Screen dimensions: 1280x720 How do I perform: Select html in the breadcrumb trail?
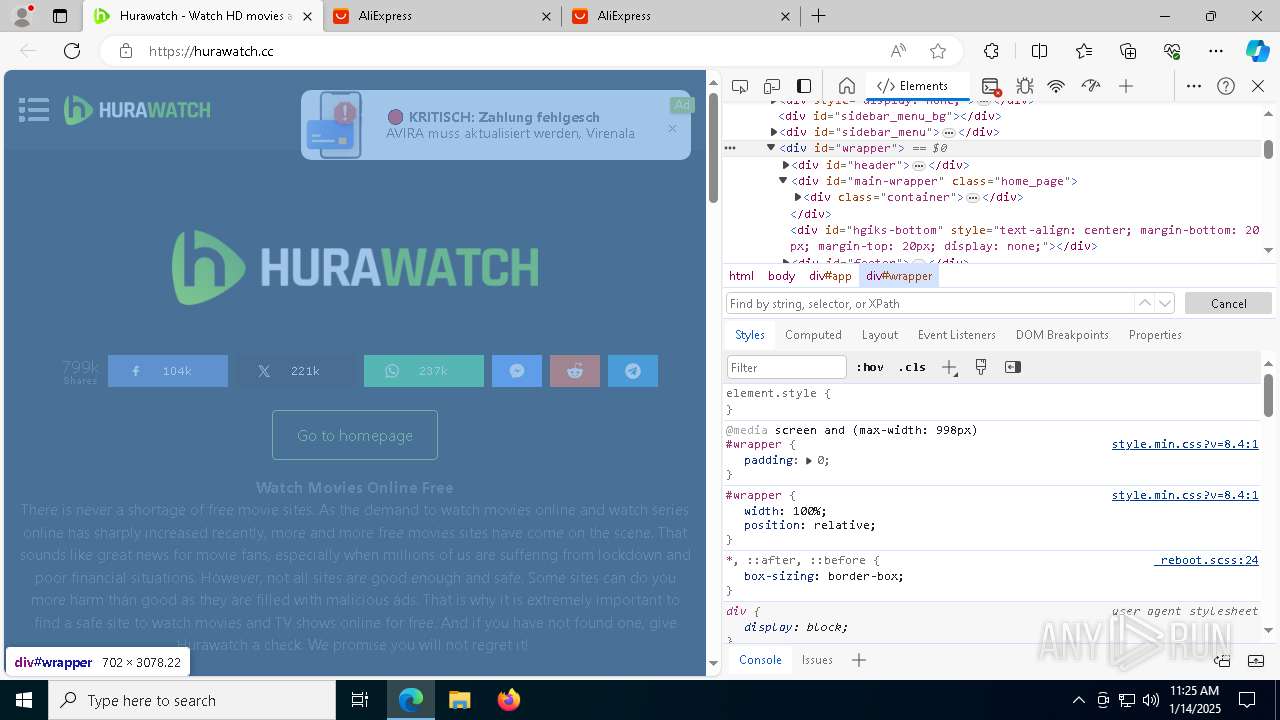[741, 276]
